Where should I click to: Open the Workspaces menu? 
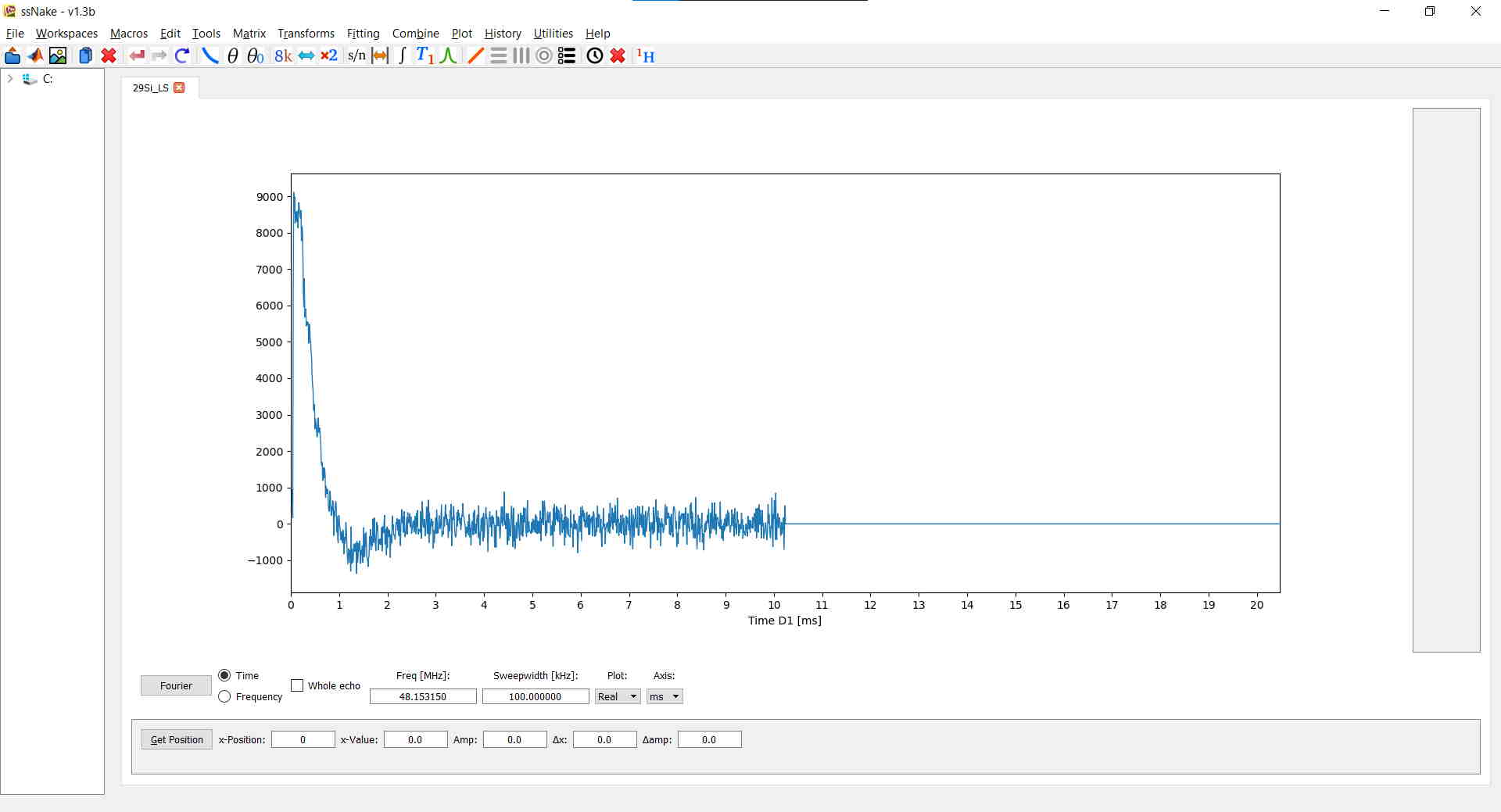pos(66,34)
